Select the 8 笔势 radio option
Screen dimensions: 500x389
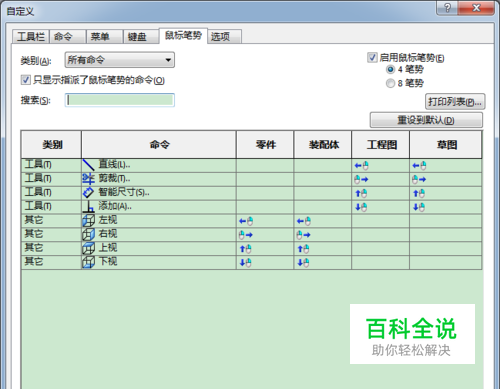click(x=390, y=83)
